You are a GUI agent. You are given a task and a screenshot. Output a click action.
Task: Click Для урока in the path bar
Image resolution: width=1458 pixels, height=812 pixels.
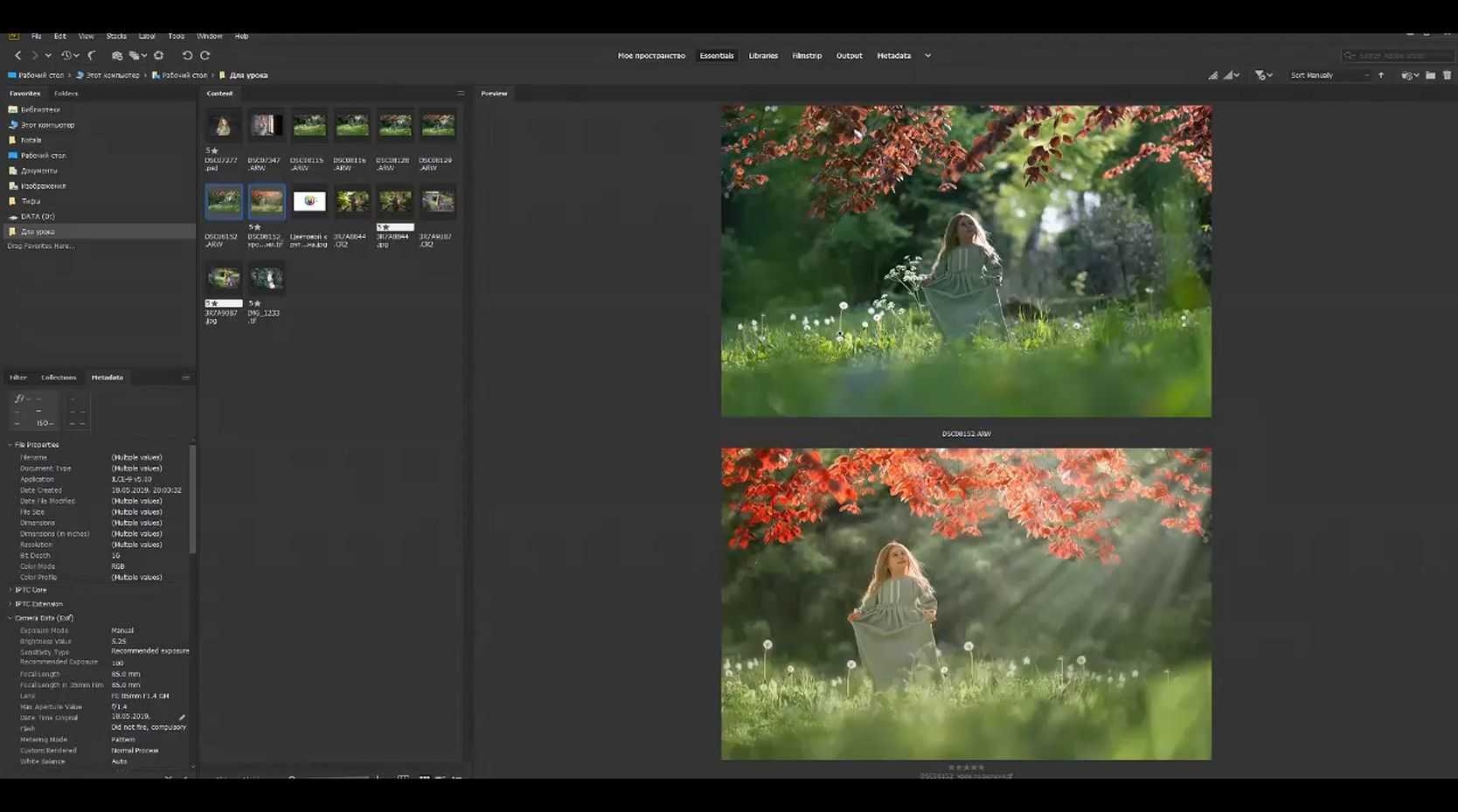pos(249,75)
